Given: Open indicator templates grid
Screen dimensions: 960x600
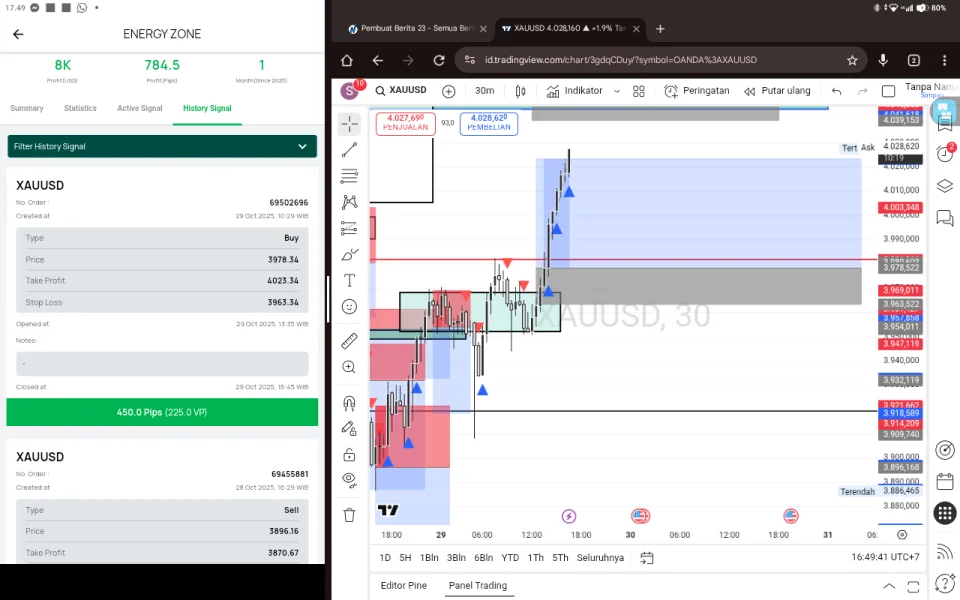Looking at the screenshot, I should [x=639, y=91].
